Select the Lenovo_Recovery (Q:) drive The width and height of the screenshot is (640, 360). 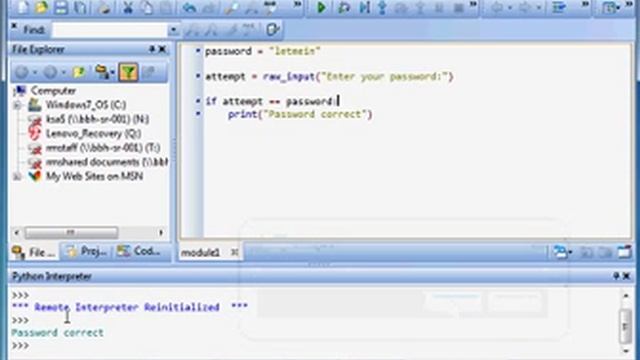(93, 133)
